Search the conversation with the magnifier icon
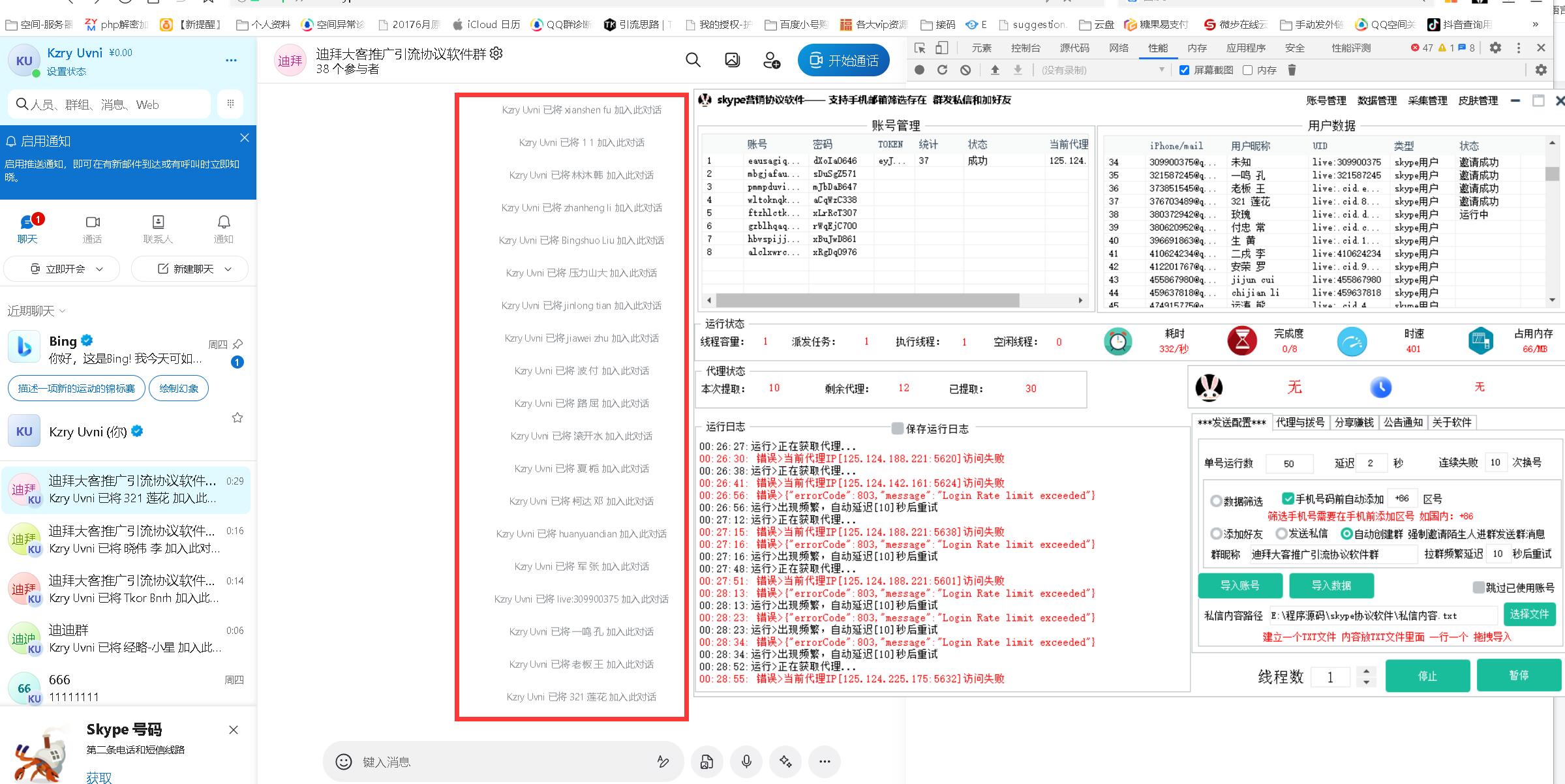 coord(693,61)
